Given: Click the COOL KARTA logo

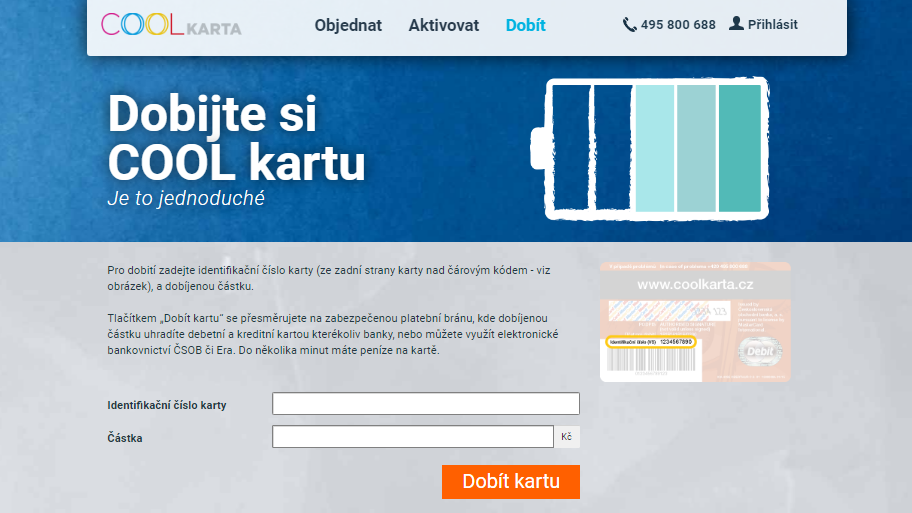Looking at the screenshot, I should coord(171,25).
